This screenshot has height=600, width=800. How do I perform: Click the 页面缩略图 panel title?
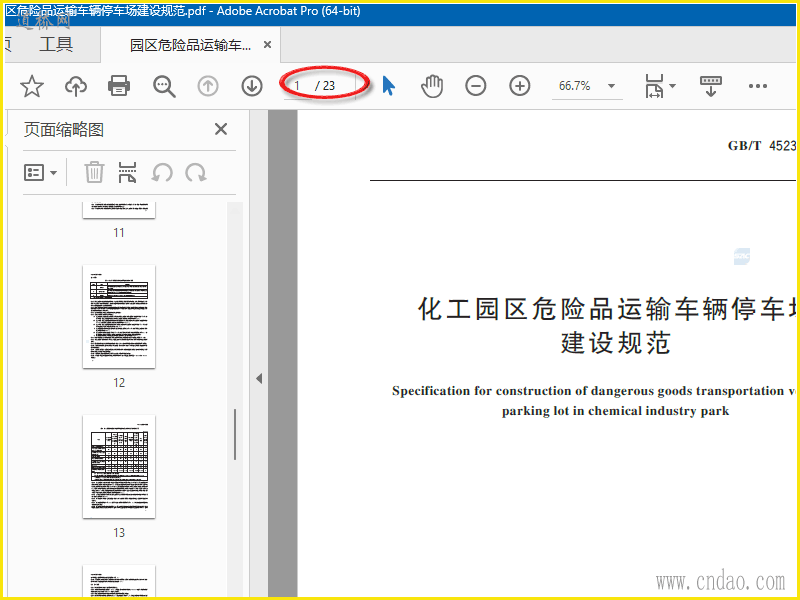[x=64, y=130]
